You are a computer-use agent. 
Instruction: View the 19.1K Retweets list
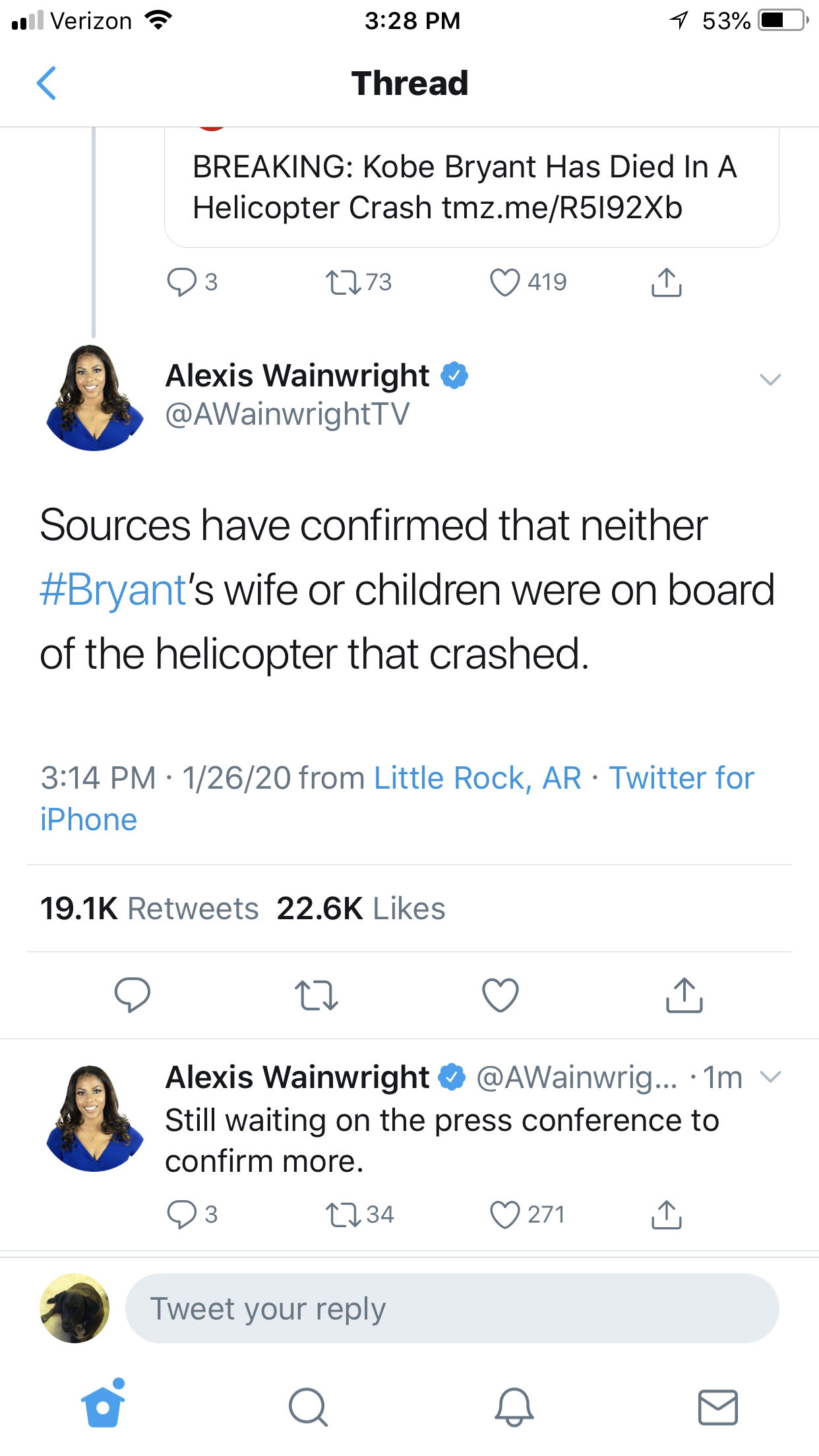click(149, 909)
